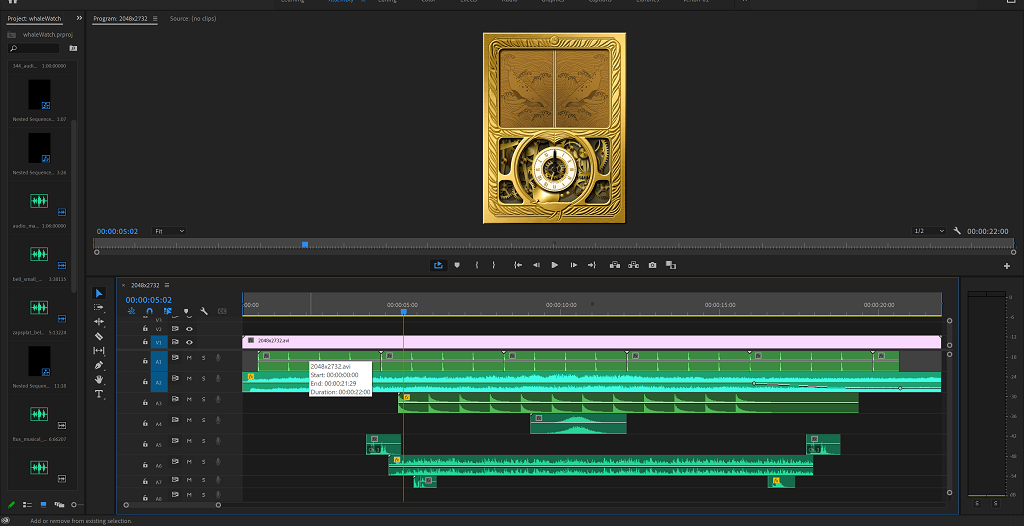
Task: Switch to Source: (no clips) tab
Action: coord(193,19)
